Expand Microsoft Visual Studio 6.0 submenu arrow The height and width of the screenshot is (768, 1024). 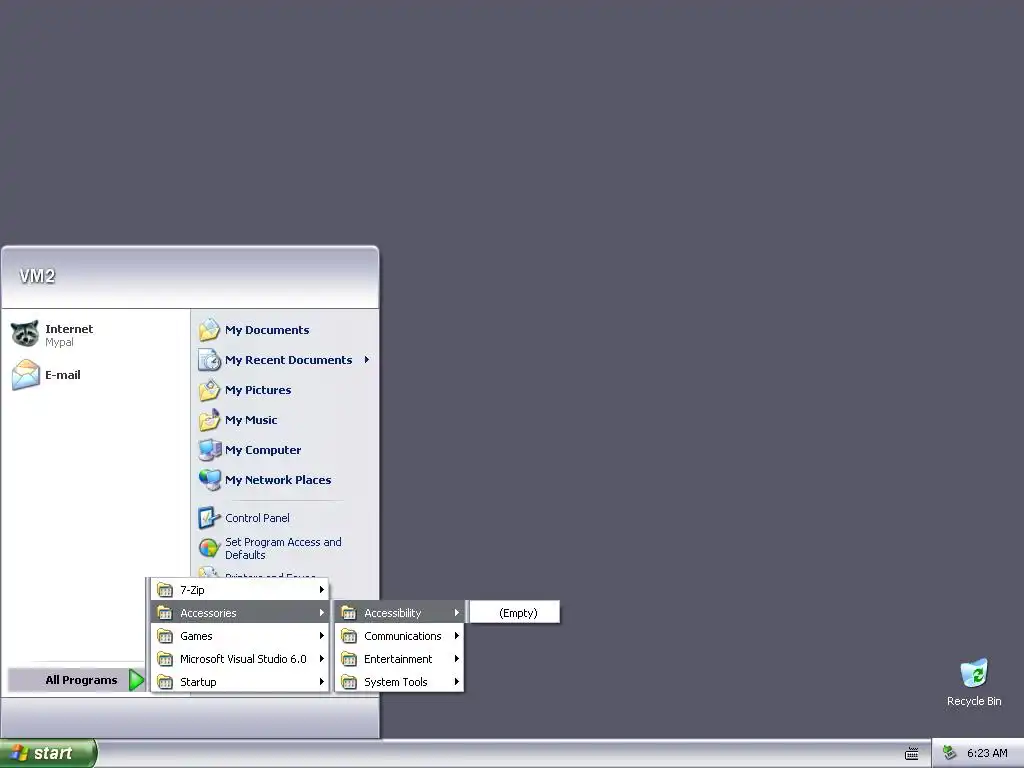321,659
